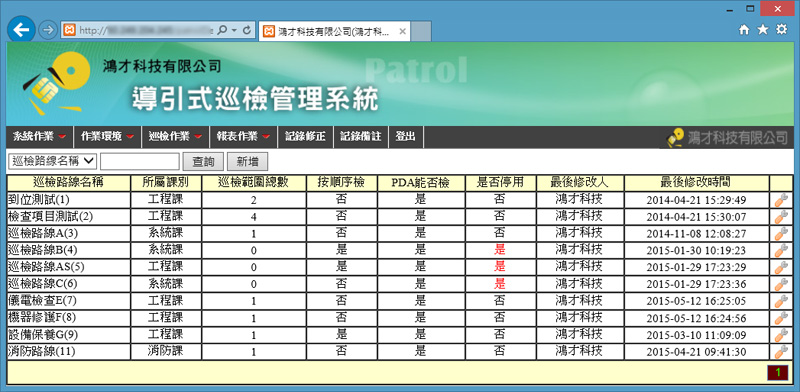Edit the 巡檢路線B(4) row via wrench icon
This screenshot has width=800, height=392.
[781, 251]
